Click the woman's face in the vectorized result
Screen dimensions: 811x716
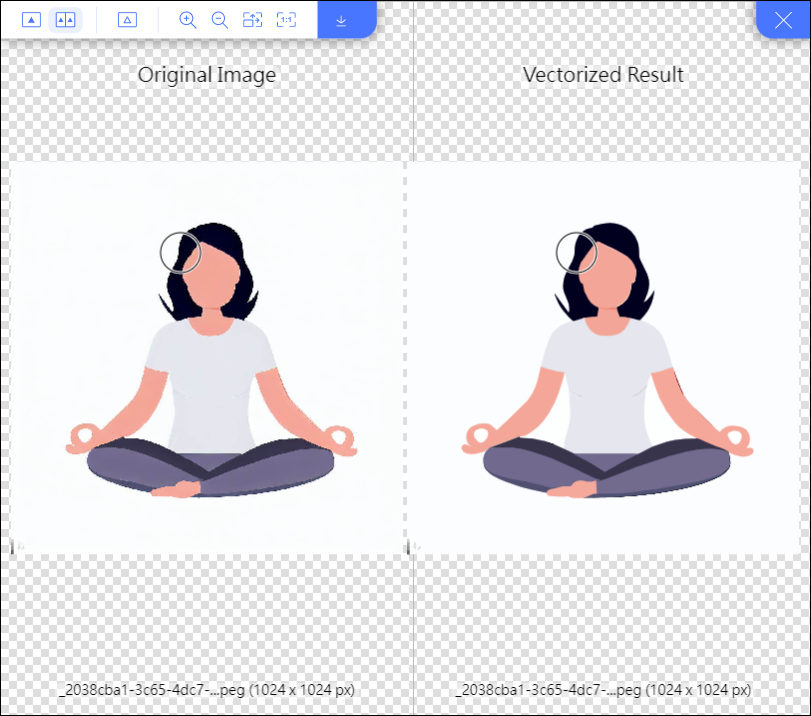pos(609,277)
